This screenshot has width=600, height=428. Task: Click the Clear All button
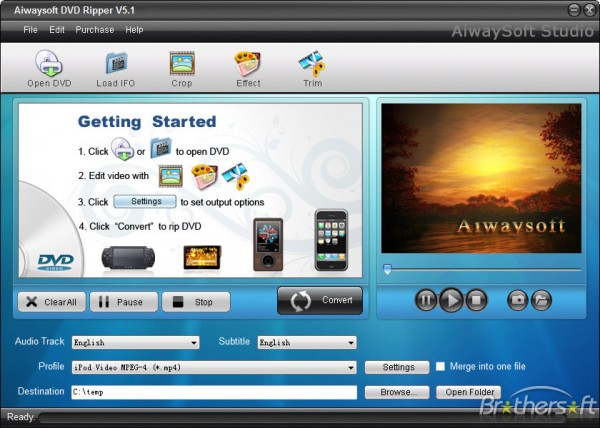52,302
